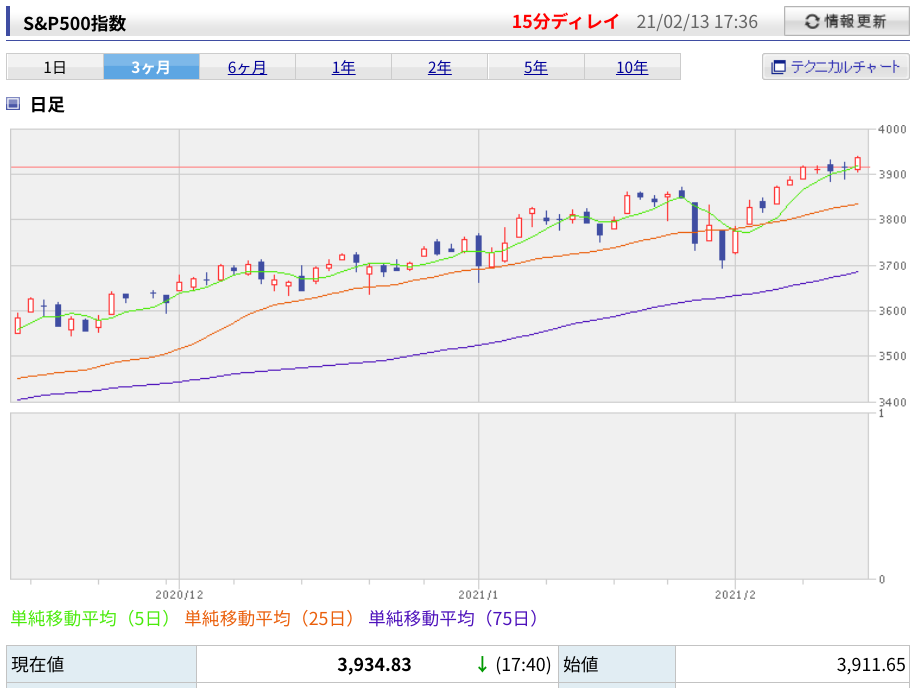Click the 3600 price axis label
This screenshot has width=915, height=688.
pos(892,311)
